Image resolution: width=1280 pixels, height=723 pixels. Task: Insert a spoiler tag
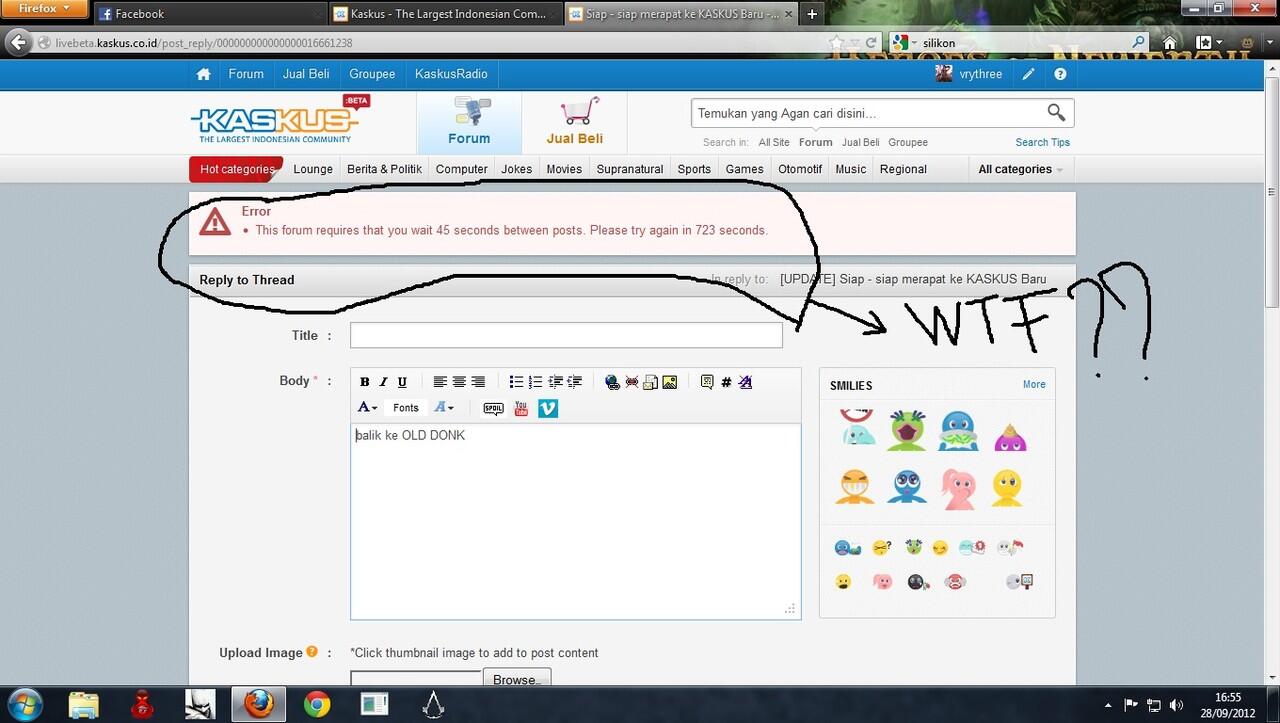tap(493, 408)
